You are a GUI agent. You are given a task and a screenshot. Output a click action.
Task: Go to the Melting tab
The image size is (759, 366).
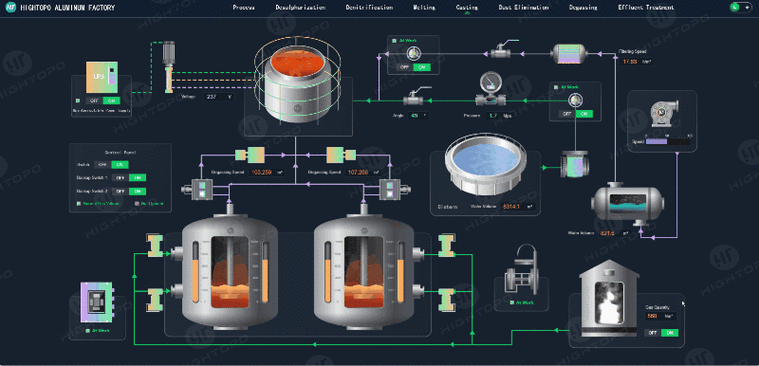[x=424, y=8]
